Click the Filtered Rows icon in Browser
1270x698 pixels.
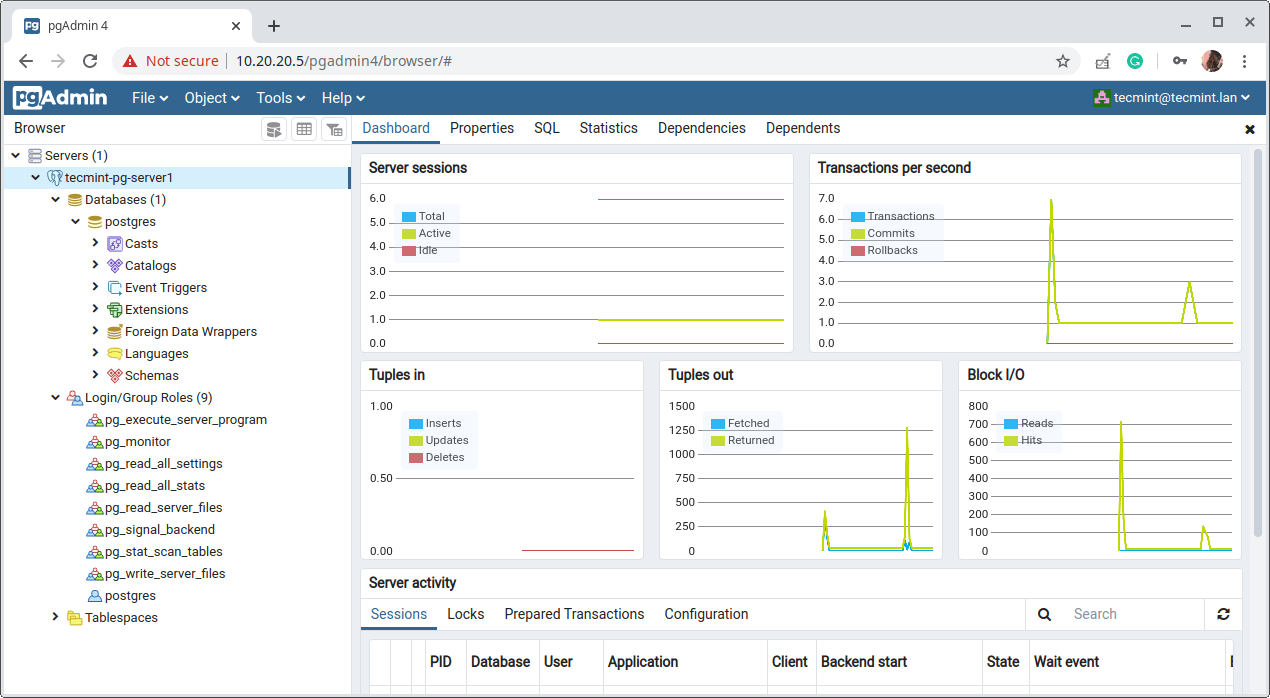tap(334, 129)
